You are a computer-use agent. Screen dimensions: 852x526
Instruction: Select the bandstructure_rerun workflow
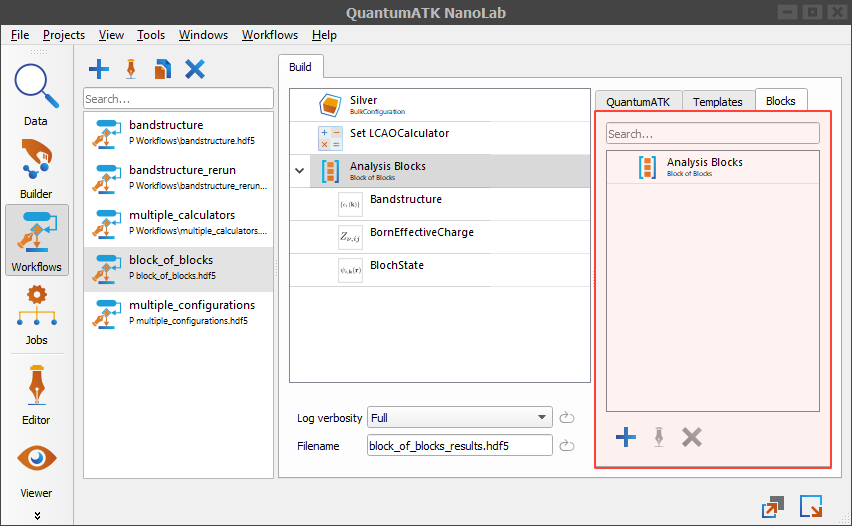(178, 179)
